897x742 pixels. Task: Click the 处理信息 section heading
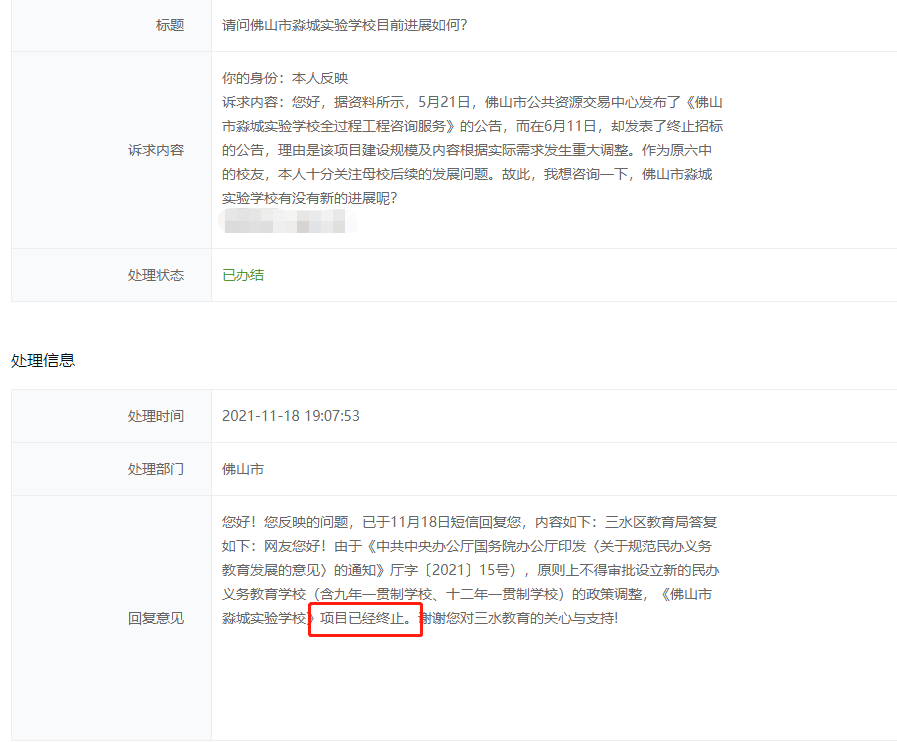[43, 360]
